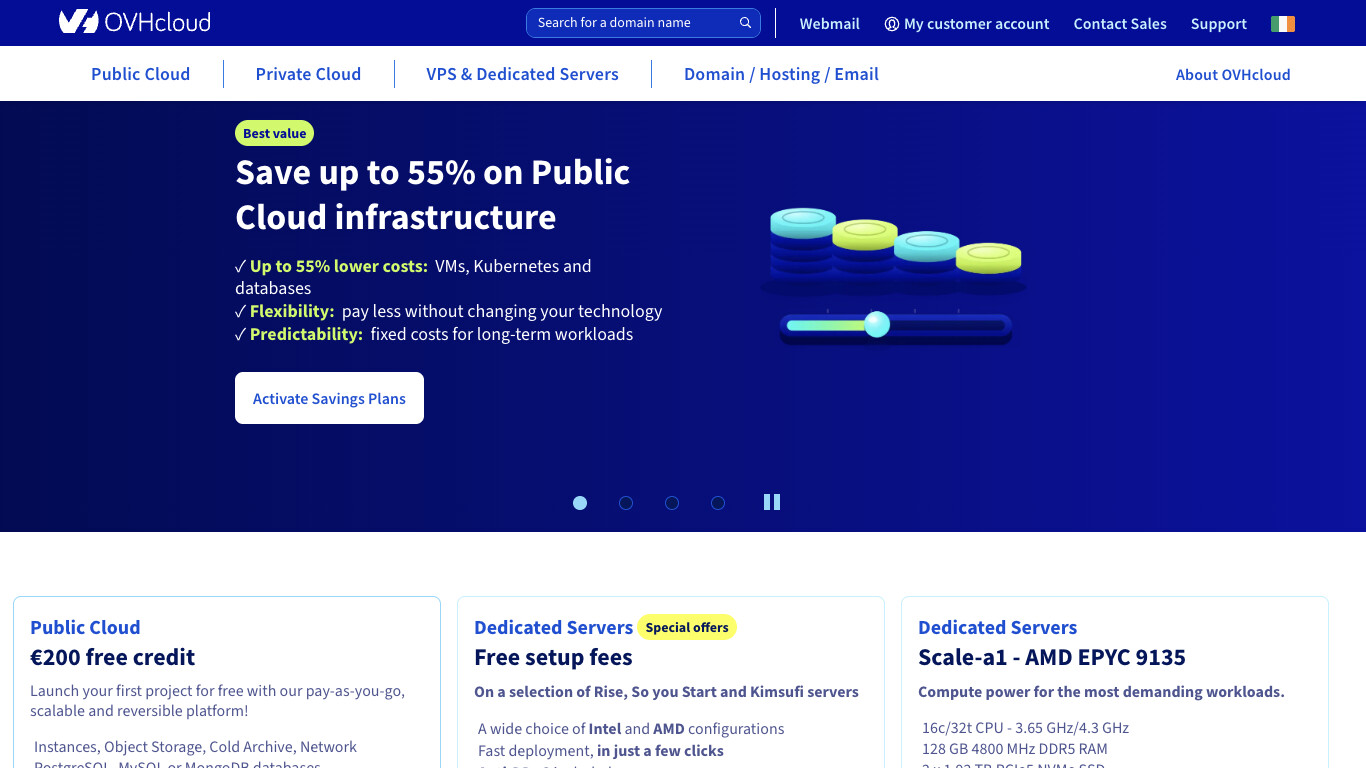This screenshot has height=768, width=1366.
Task: Open Domain / Hosting / Email menu
Action: click(781, 74)
